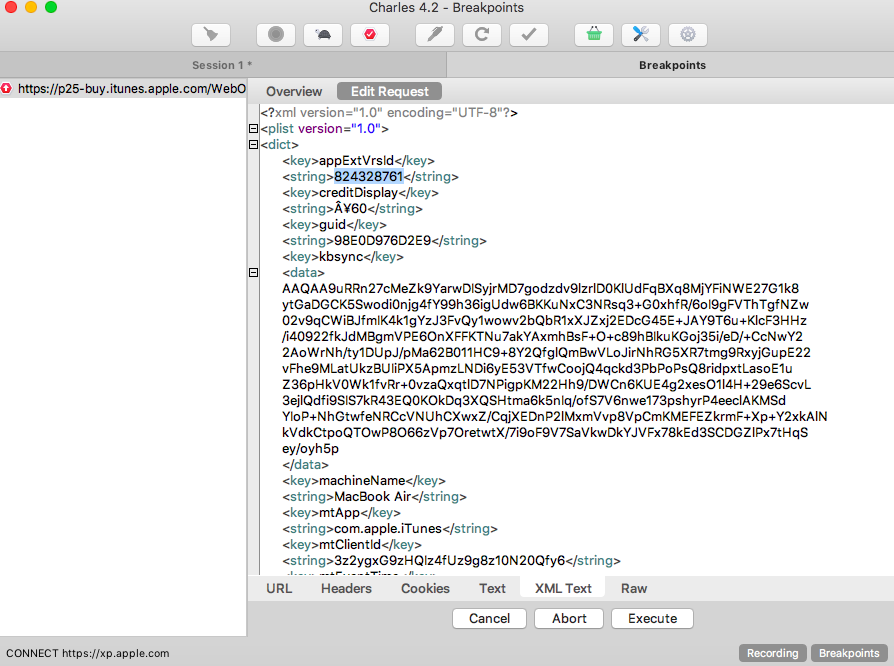Screen dimensions: 894x666
Task: Click the mtClientId key text
Action: point(350,545)
